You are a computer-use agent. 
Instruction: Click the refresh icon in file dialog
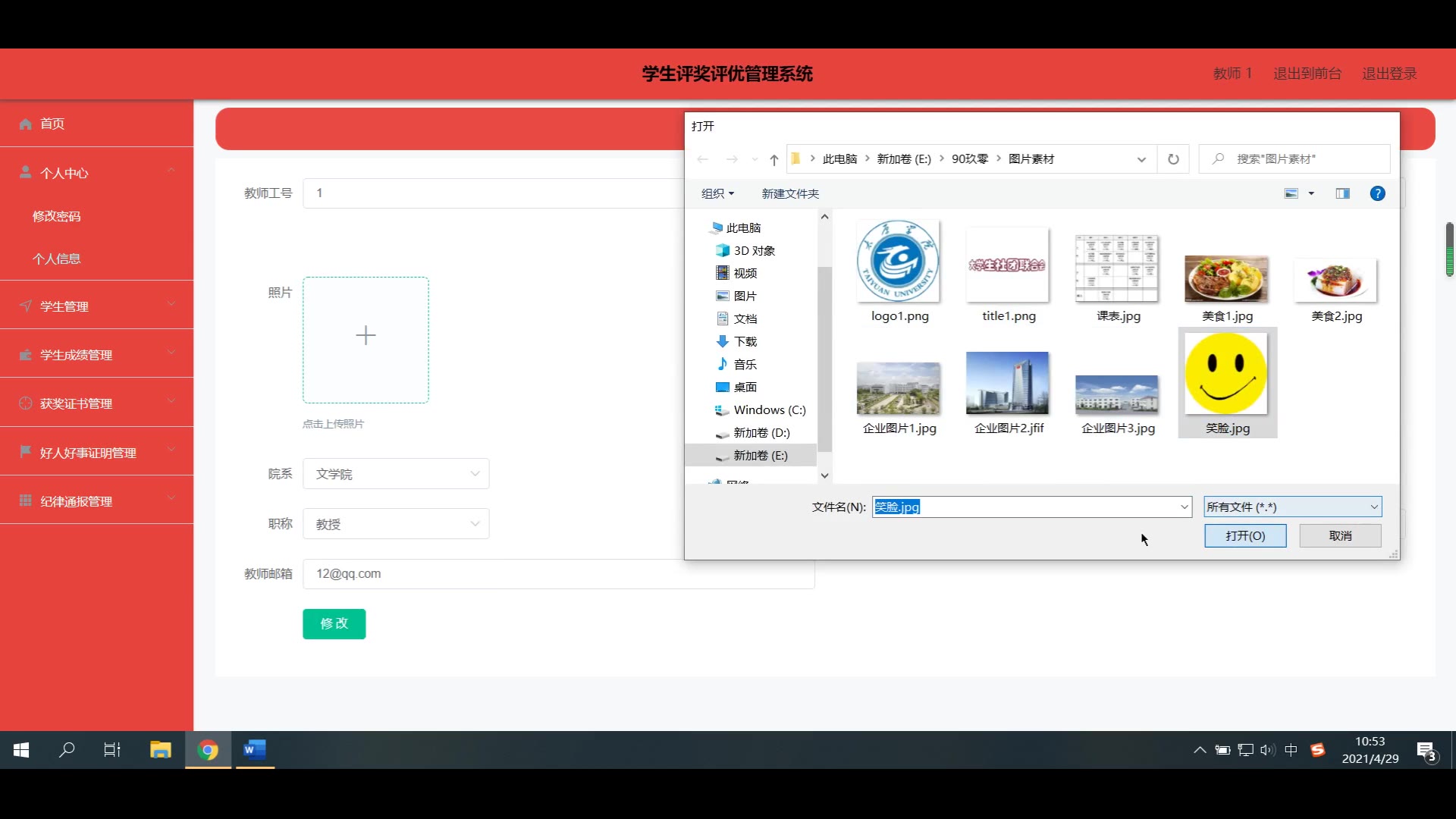point(1173,159)
